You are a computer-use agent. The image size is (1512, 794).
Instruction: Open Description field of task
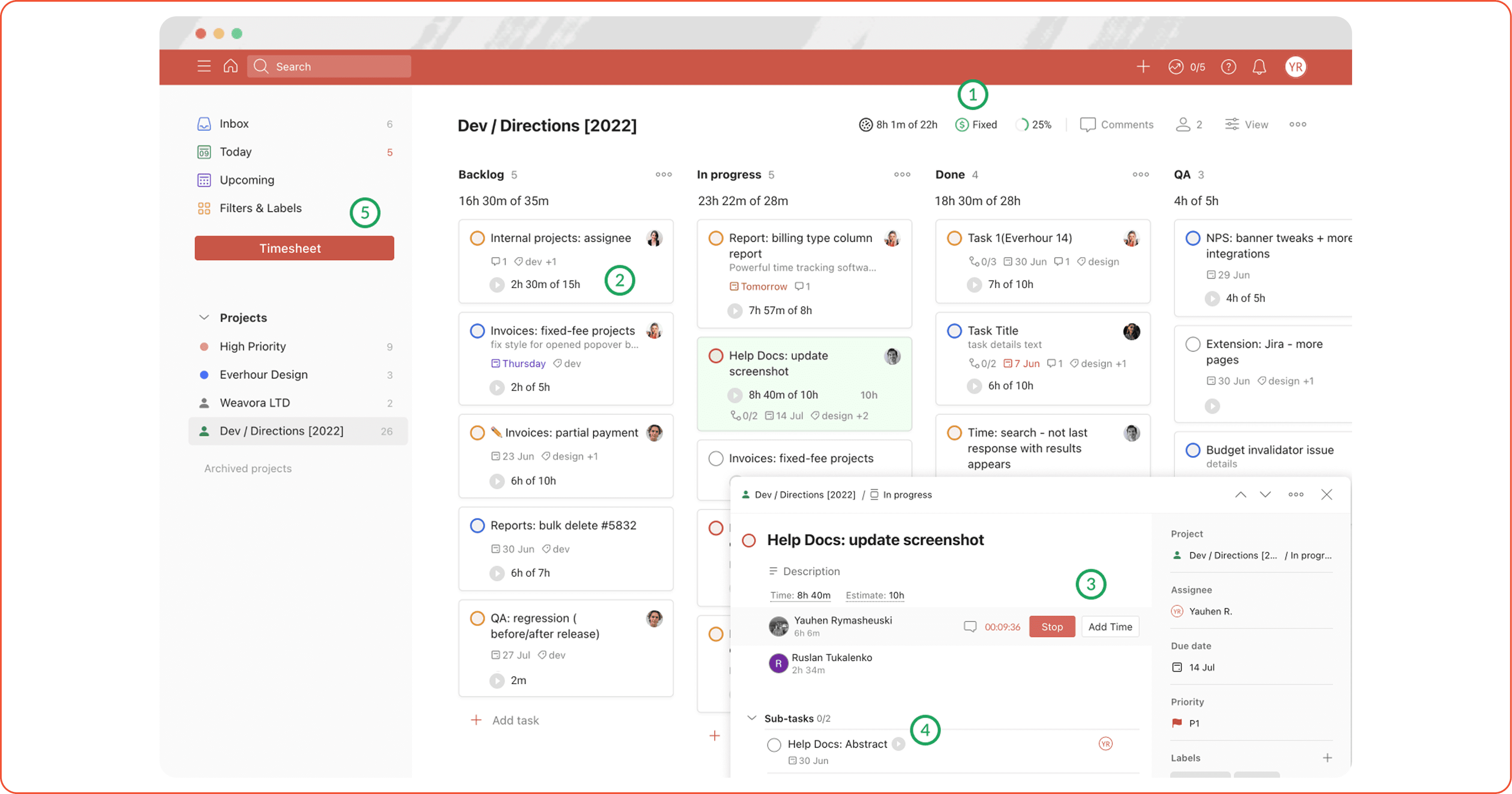(804, 571)
